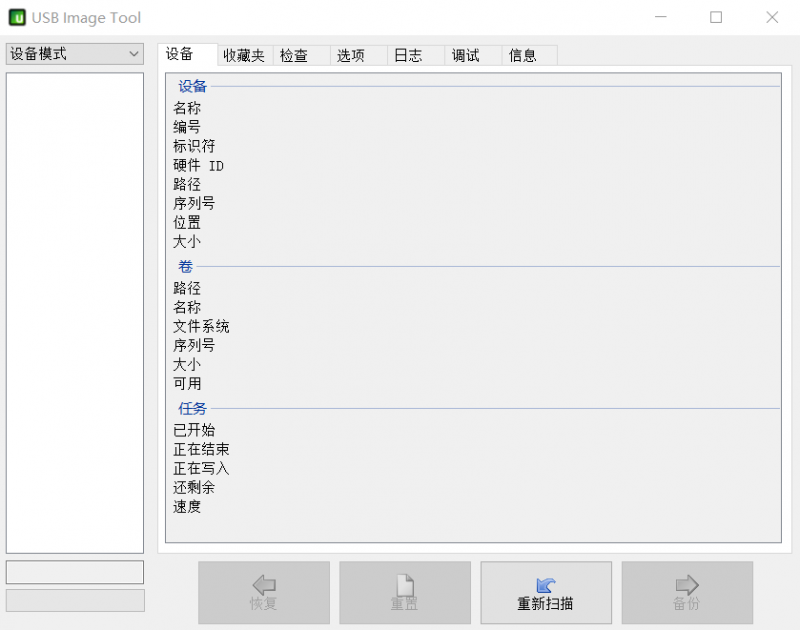Select the 日志 tab
The image size is (800, 630).
click(408, 55)
